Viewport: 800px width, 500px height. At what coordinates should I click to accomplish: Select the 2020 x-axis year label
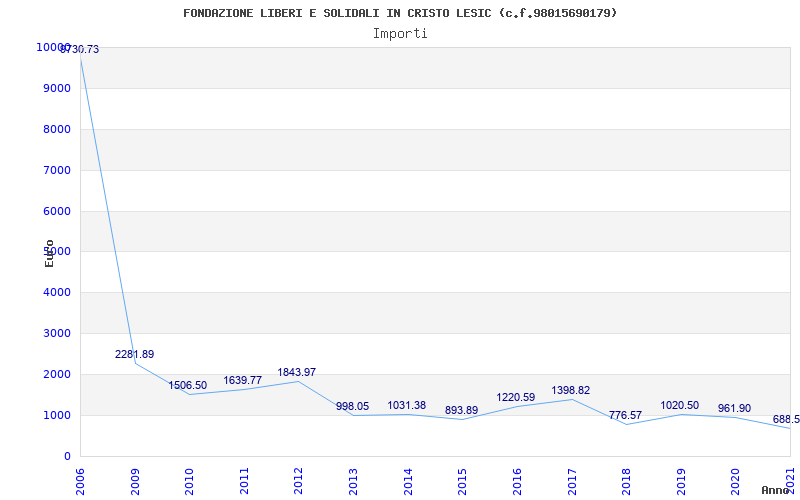pos(736,479)
